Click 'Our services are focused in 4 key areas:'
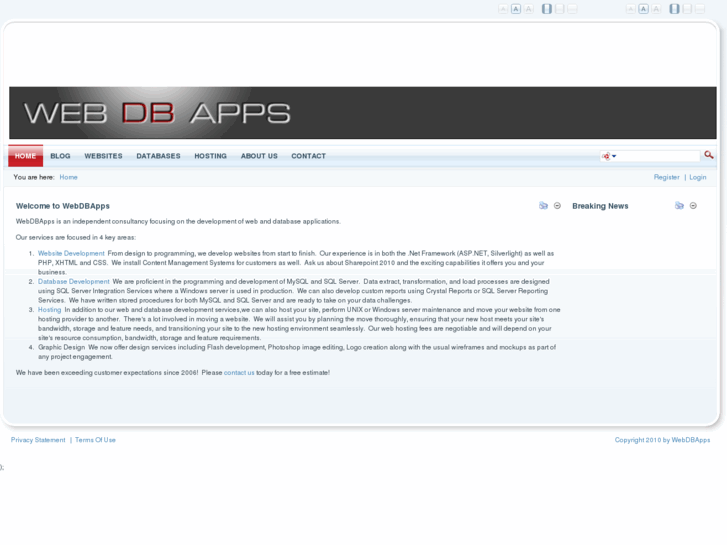The height and width of the screenshot is (545, 727). (76, 237)
